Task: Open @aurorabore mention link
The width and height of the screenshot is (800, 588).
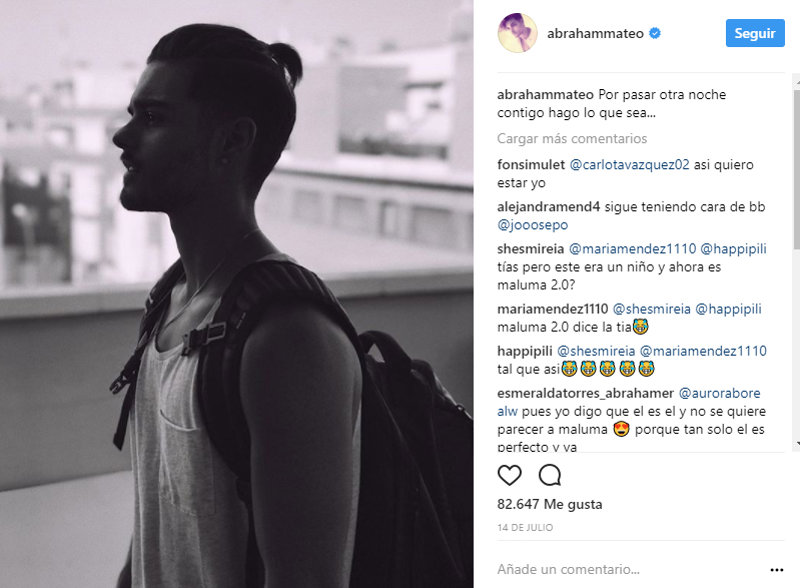Action: click(x=719, y=393)
